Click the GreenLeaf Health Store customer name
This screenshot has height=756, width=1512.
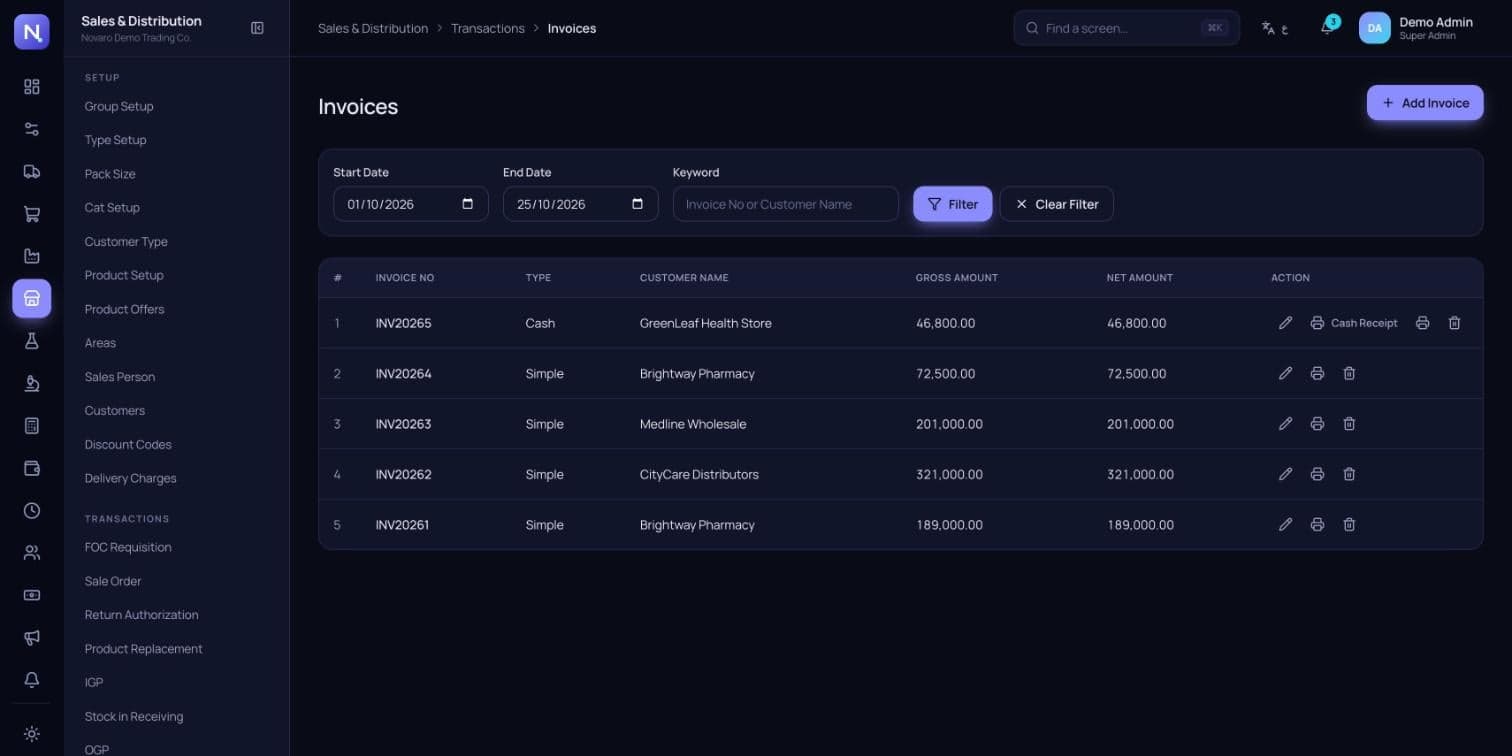click(x=706, y=323)
